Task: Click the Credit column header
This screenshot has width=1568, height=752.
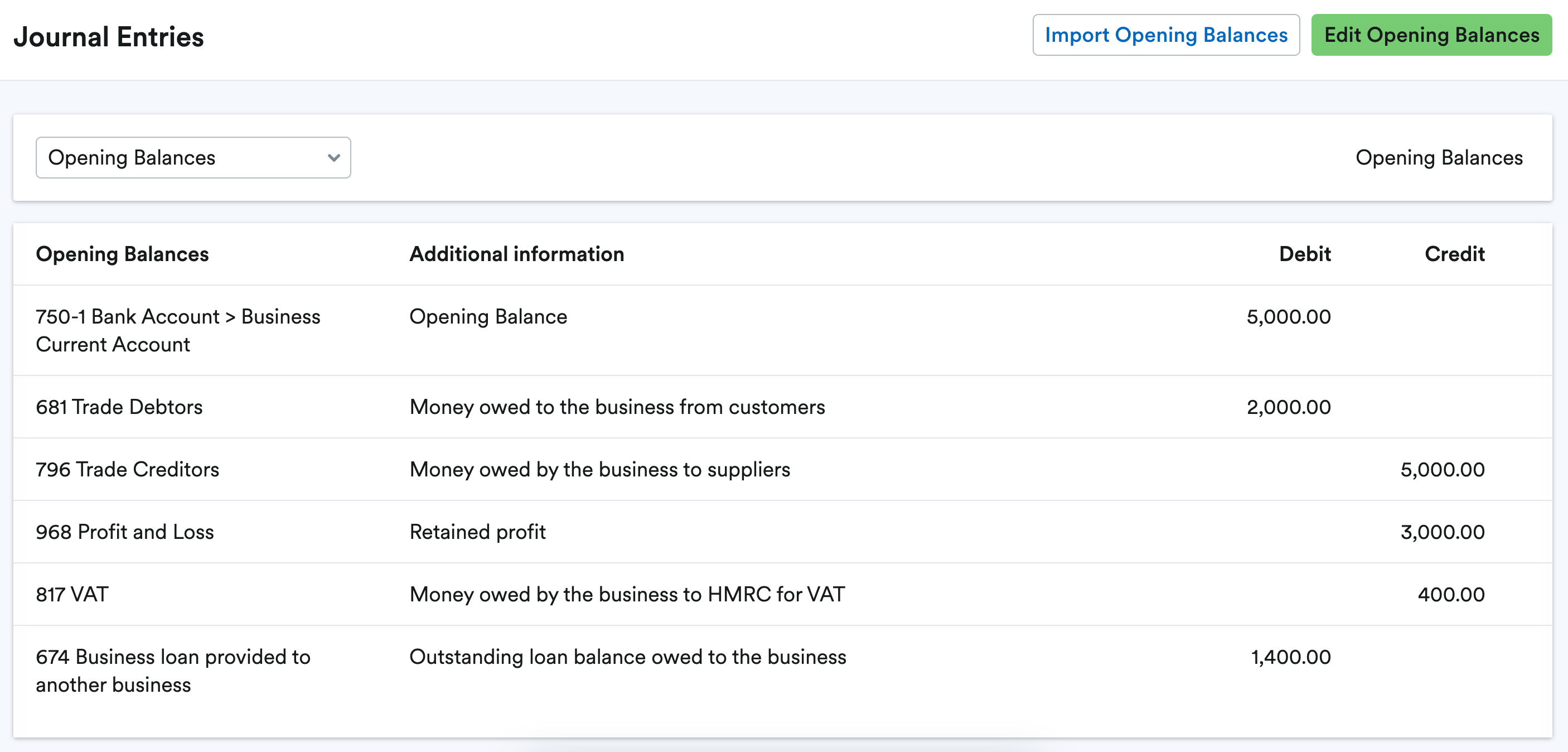Action: tap(1455, 254)
